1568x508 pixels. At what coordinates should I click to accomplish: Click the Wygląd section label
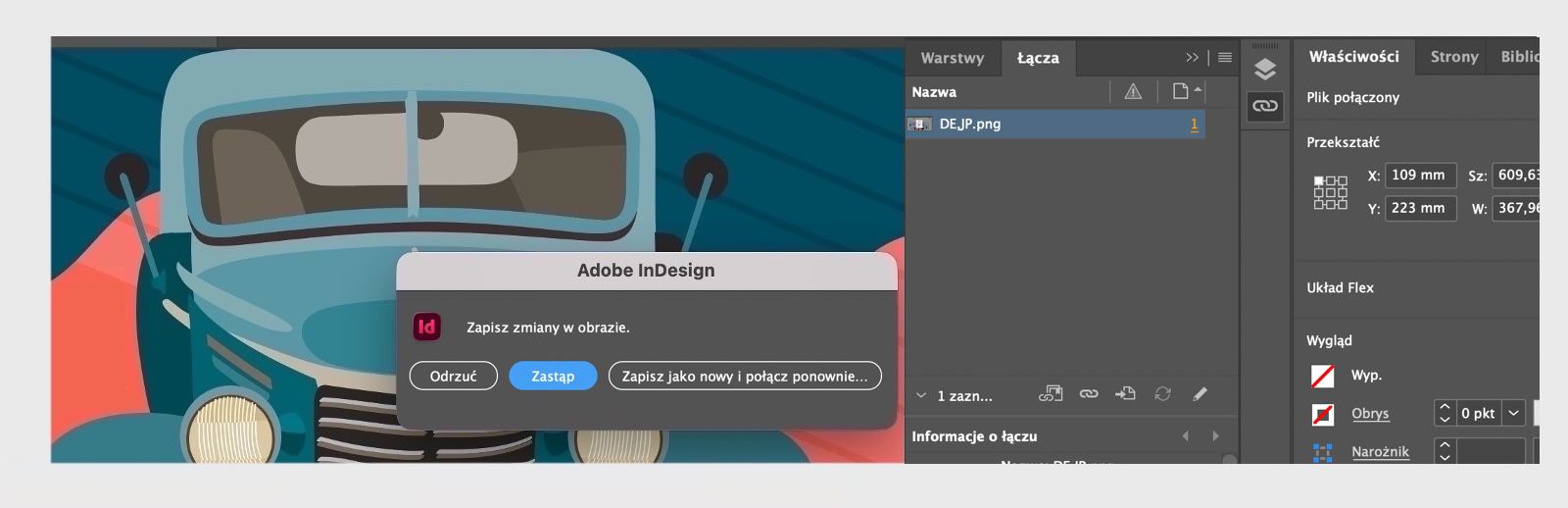[1329, 340]
